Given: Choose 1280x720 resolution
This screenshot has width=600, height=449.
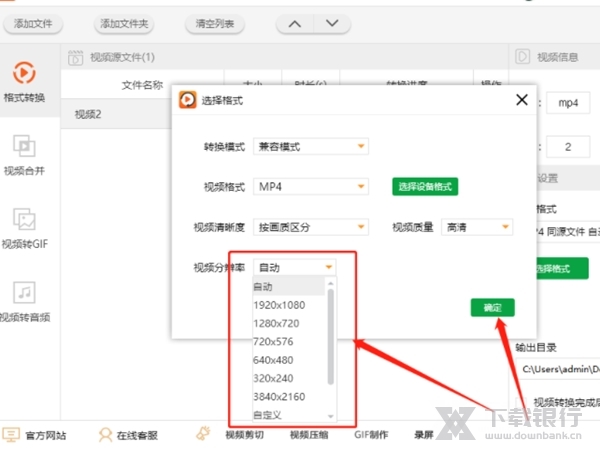Looking at the screenshot, I should [x=289, y=323].
